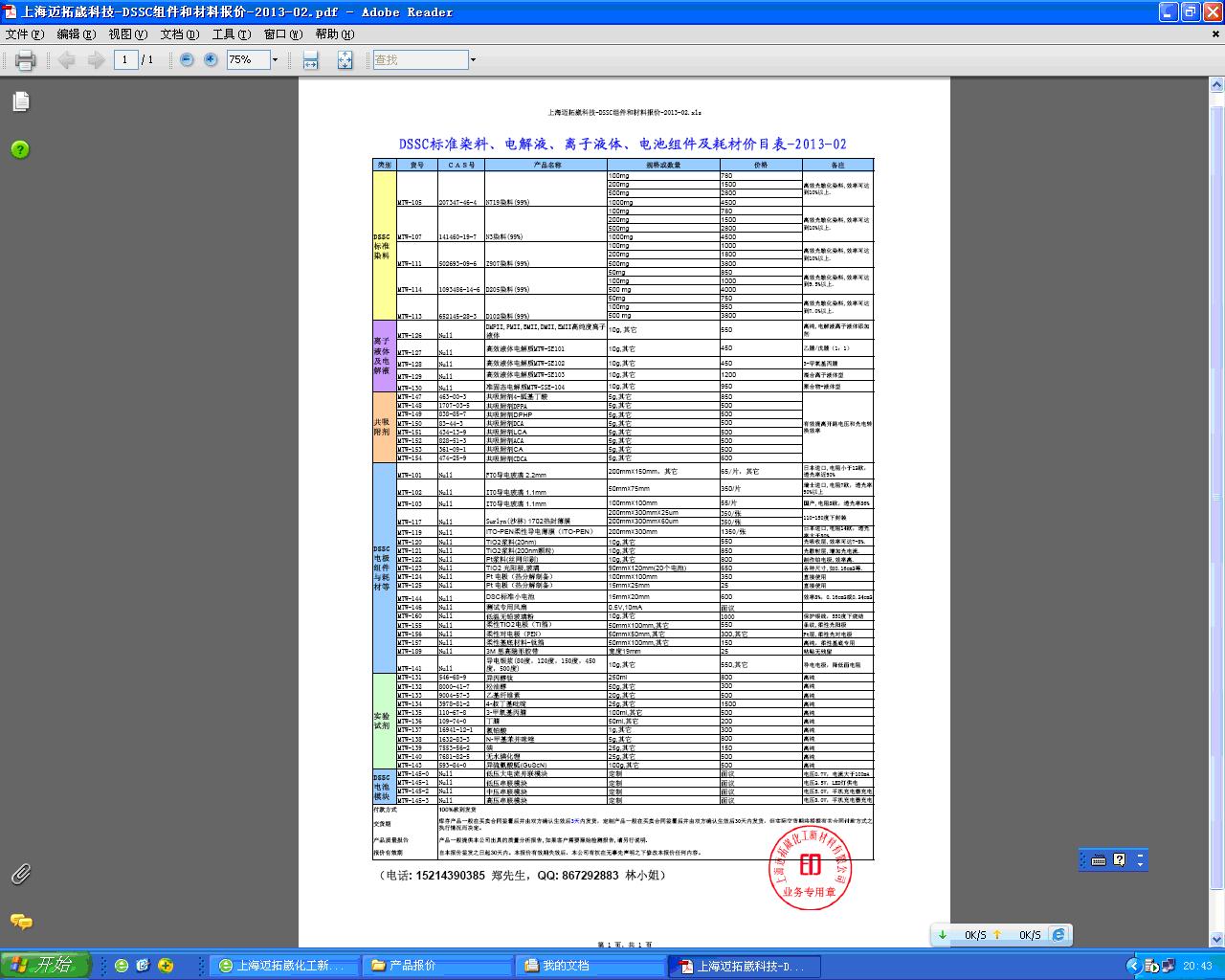Image resolution: width=1225 pixels, height=980 pixels.
Task: Click the 产品名称 column header
Action: (546, 166)
